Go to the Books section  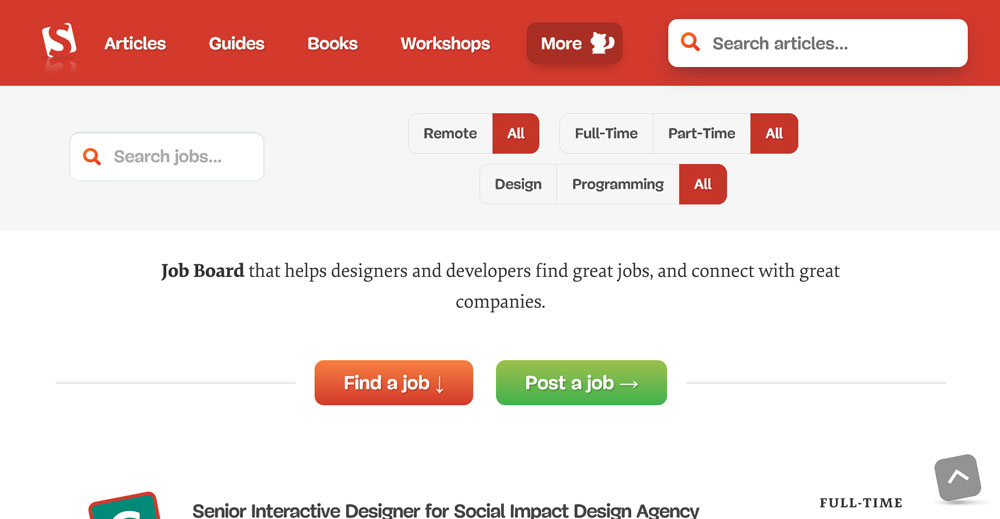tap(332, 43)
